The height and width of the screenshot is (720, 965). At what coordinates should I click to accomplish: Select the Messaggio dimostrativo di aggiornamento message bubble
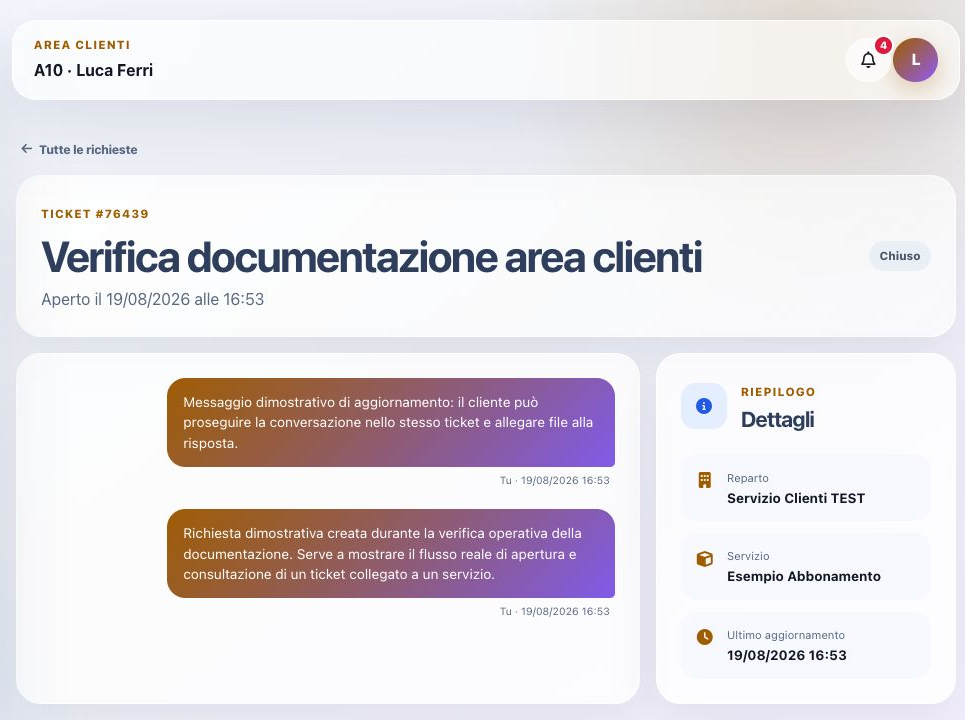[391, 422]
